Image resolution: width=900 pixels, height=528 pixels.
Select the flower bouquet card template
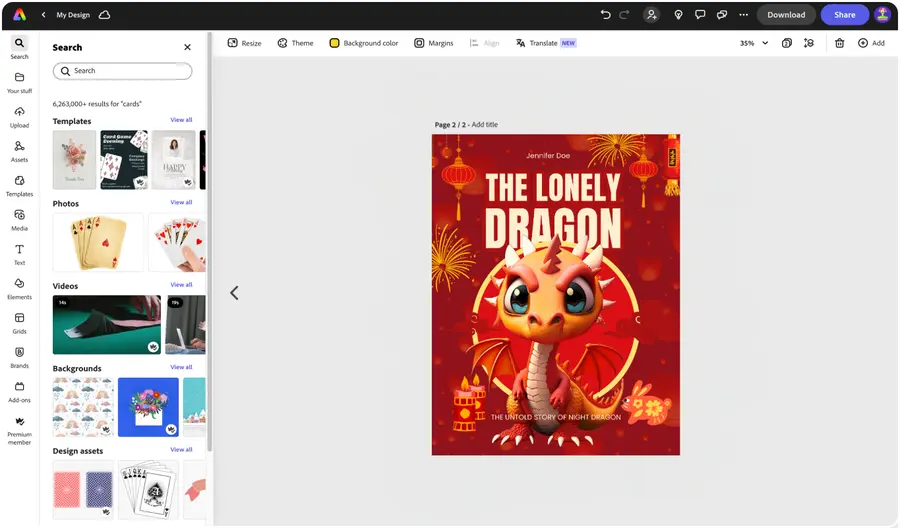74,160
